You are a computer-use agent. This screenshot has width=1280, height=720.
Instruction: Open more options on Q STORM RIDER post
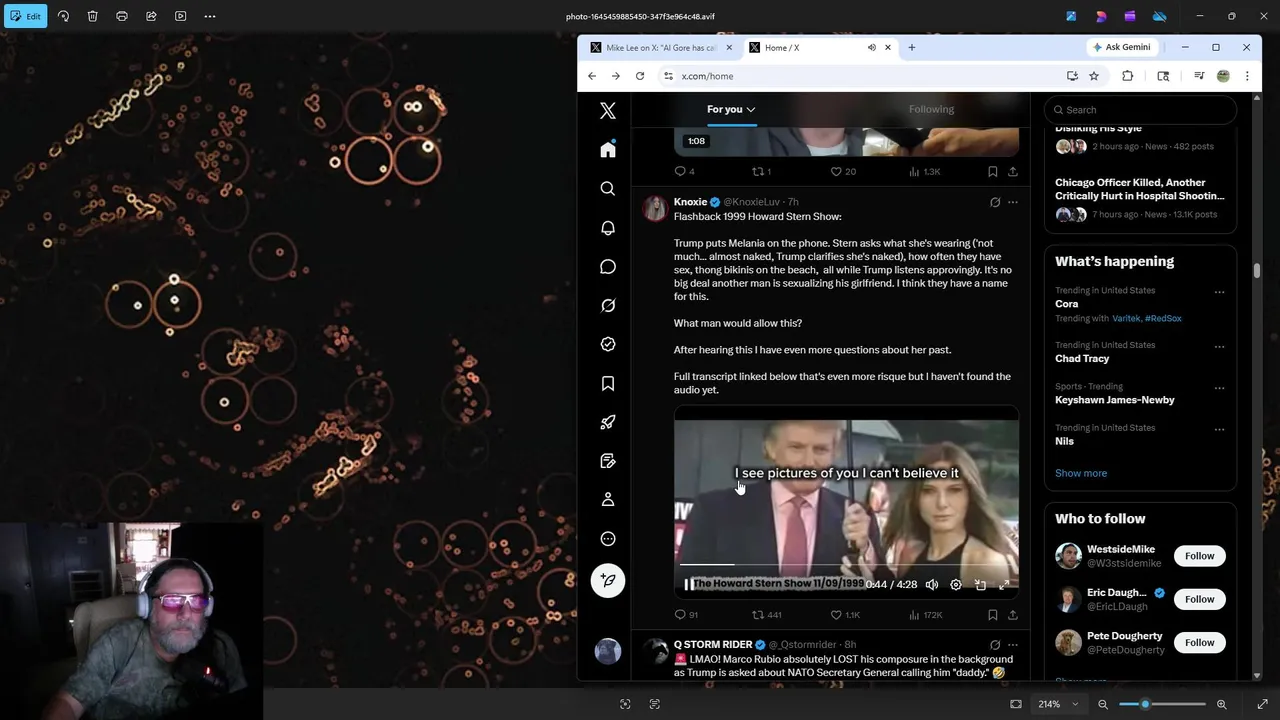(1013, 645)
